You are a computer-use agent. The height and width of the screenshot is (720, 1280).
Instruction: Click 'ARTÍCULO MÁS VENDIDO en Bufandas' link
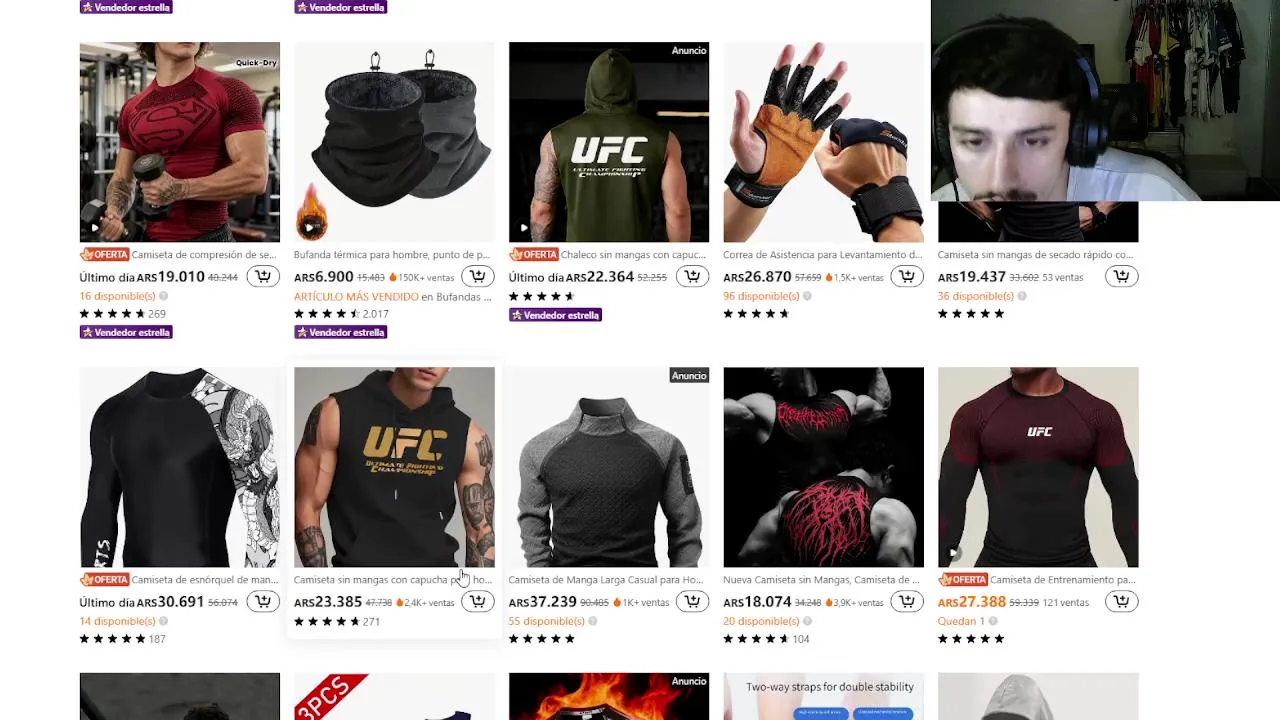pos(393,297)
